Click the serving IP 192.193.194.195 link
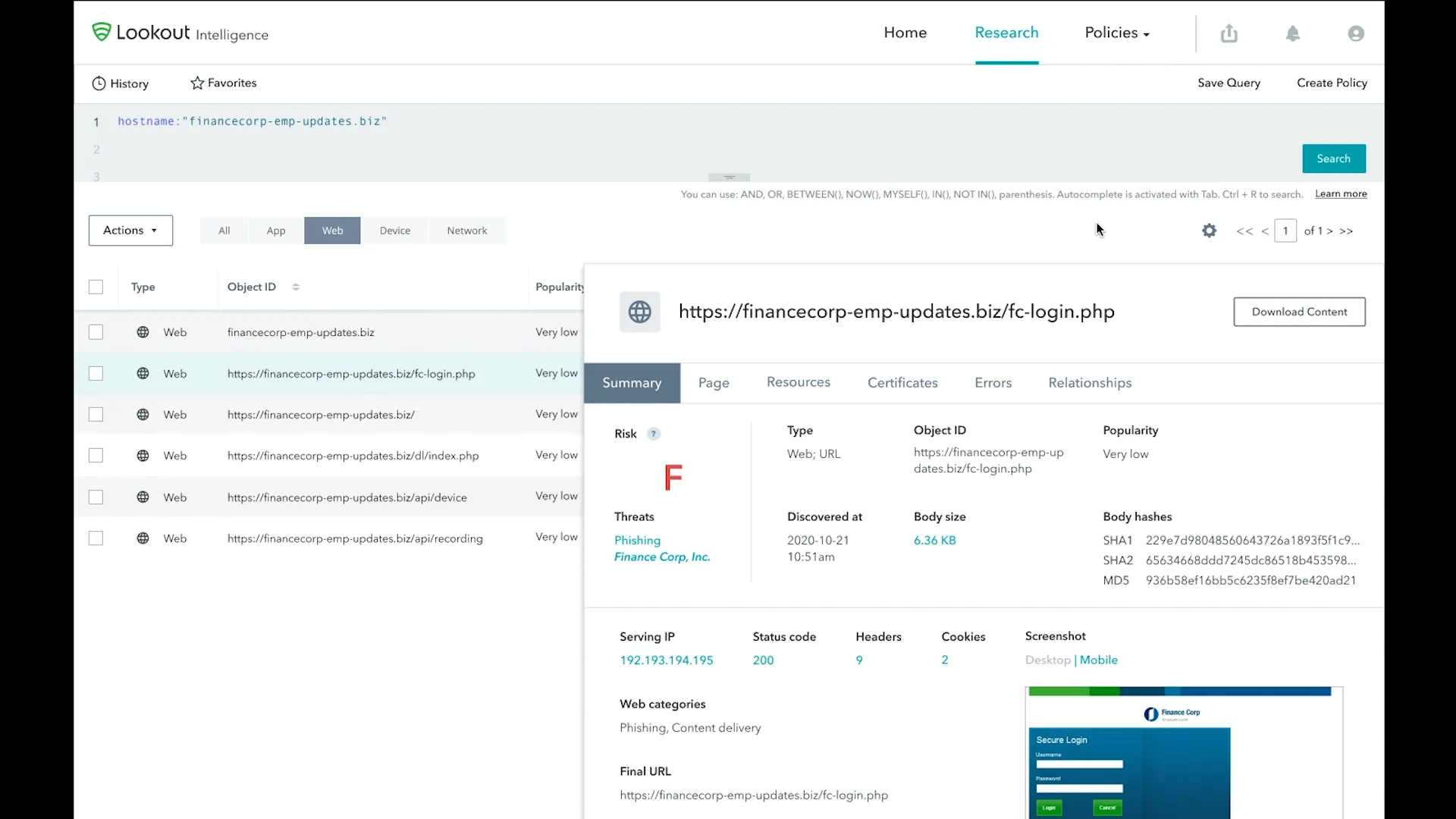Image resolution: width=1456 pixels, height=819 pixels. click(667, 661)
